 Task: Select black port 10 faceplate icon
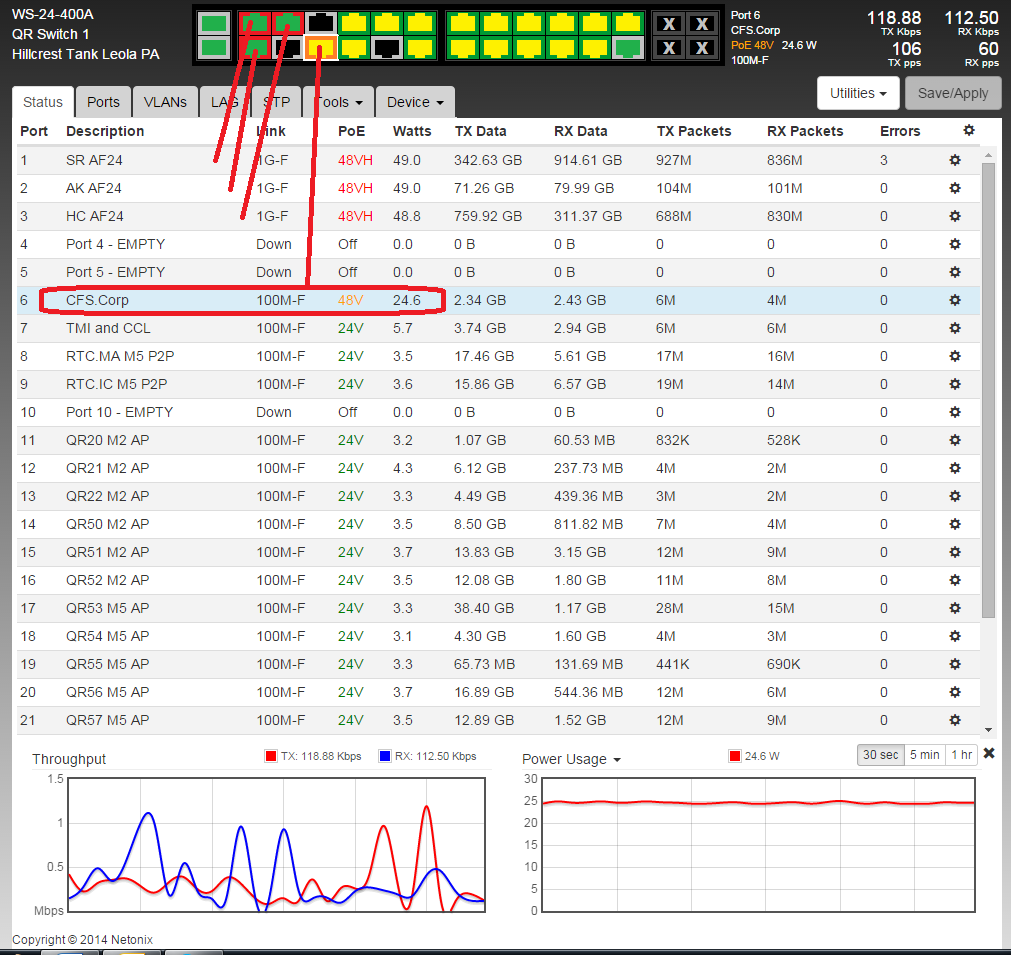click(x=387, y=48)
